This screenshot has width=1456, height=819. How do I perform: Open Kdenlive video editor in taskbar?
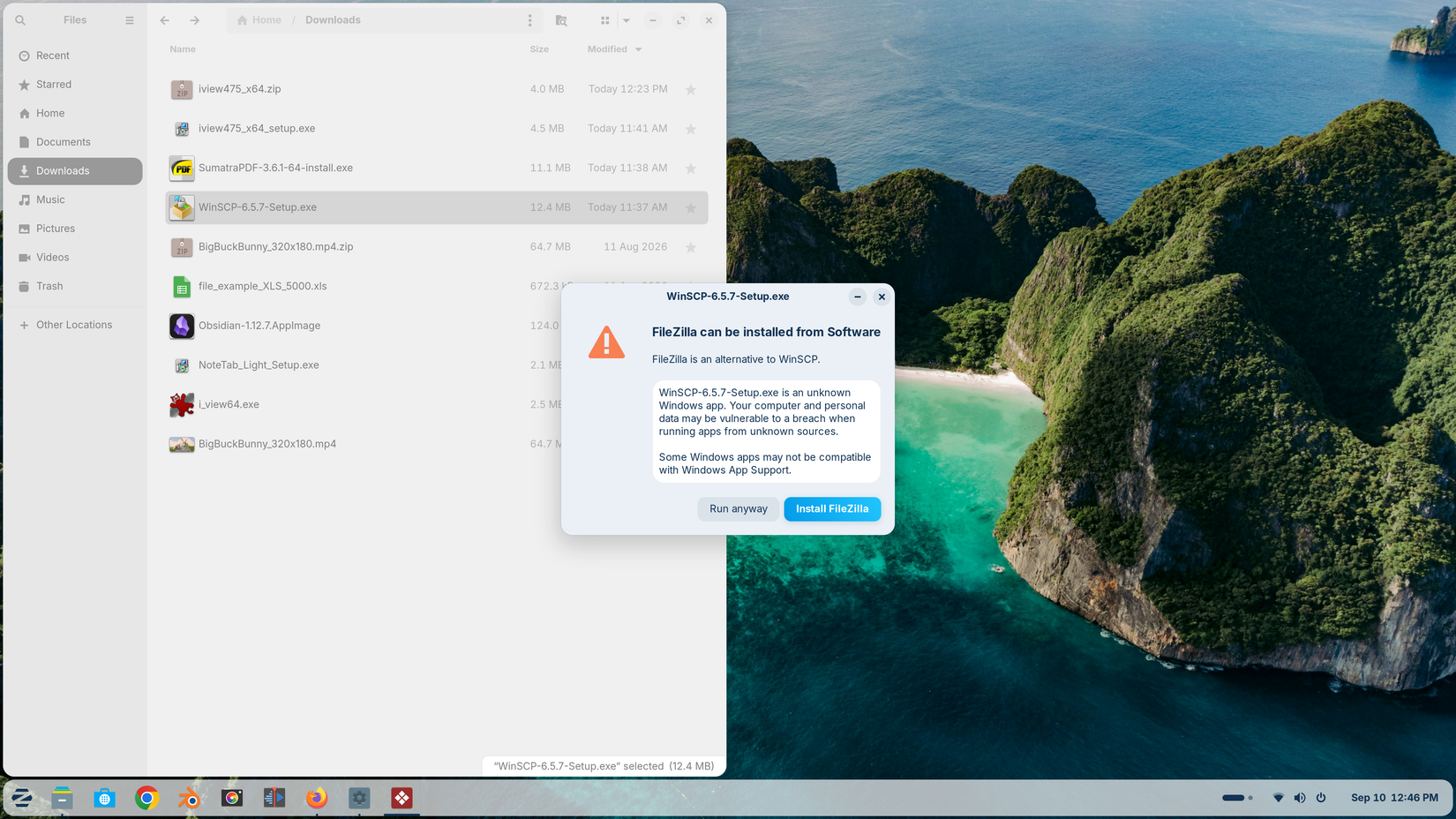pyautogui.click(x=274, y=799)
